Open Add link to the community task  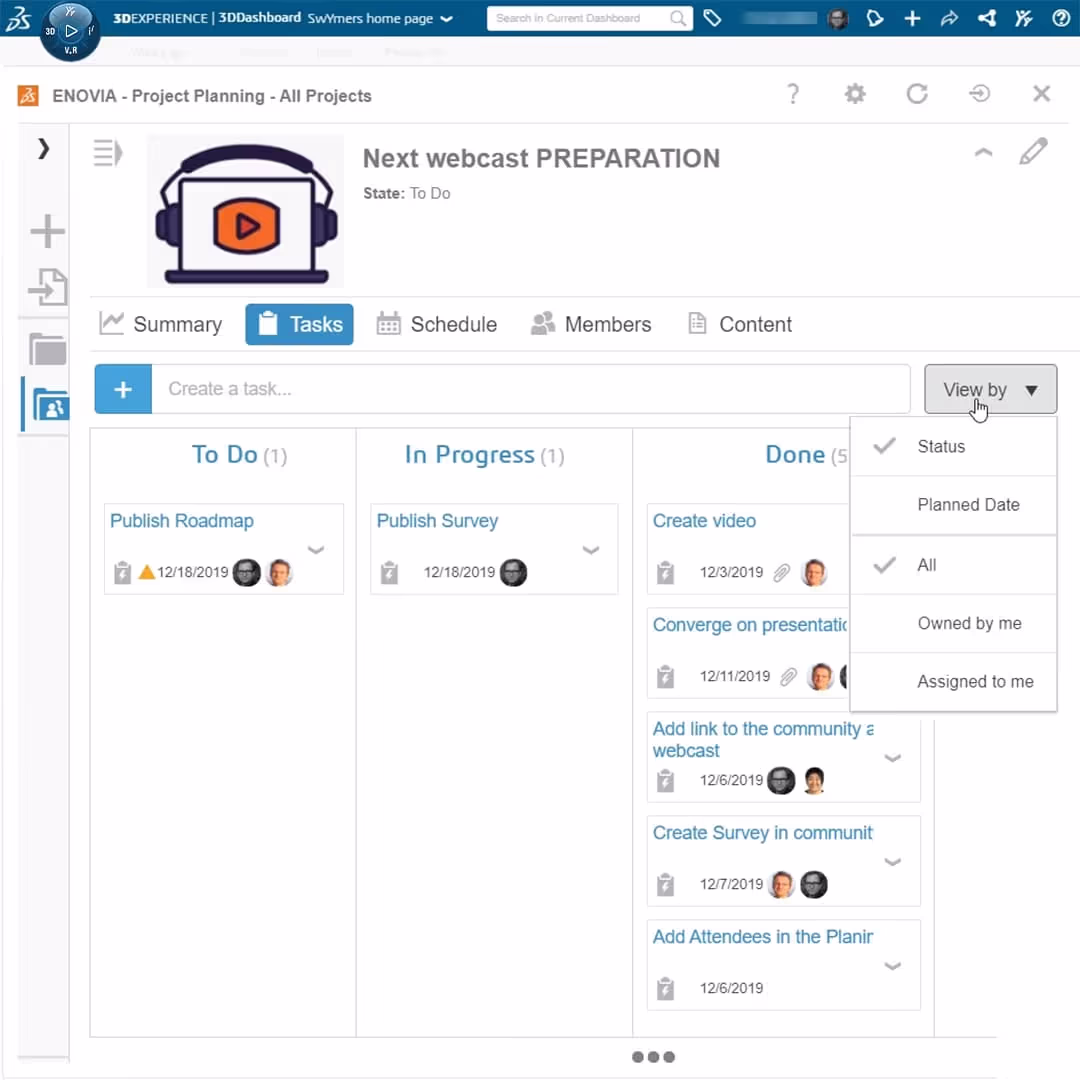tap(762, 739)
